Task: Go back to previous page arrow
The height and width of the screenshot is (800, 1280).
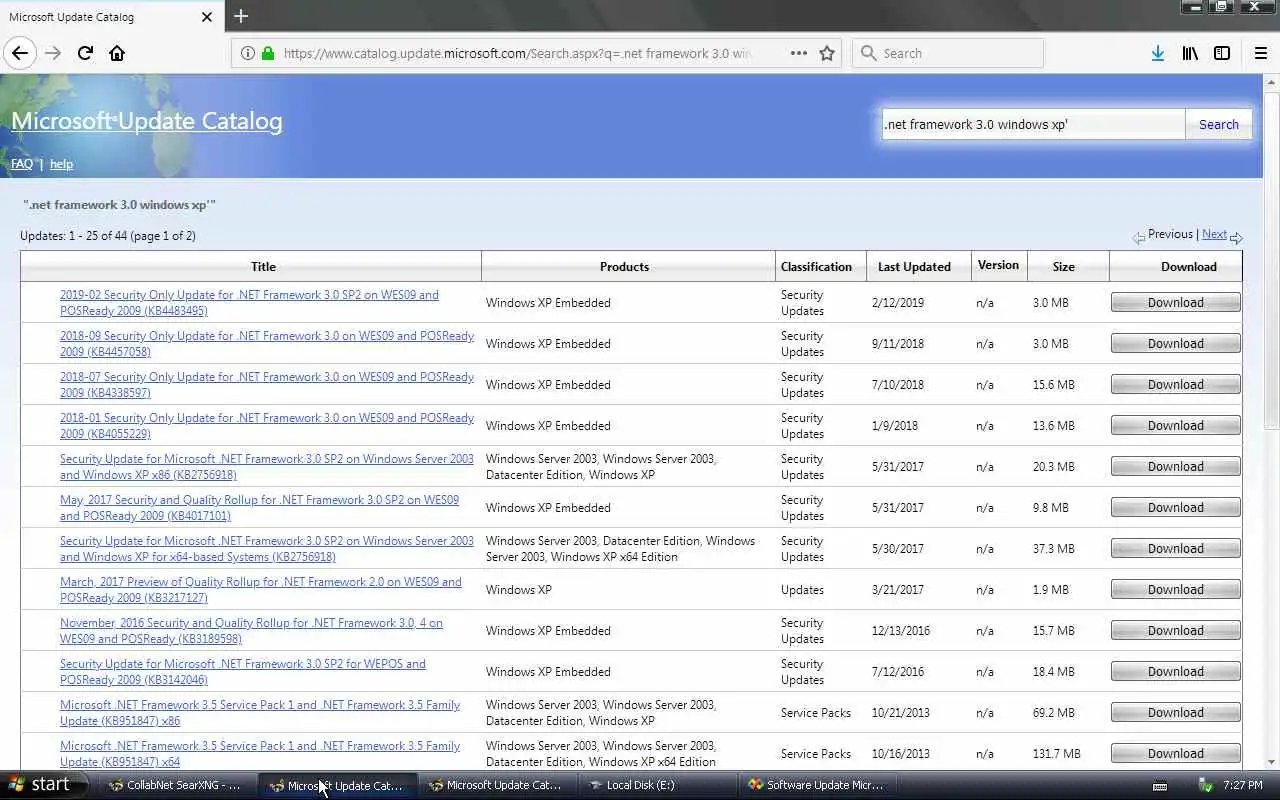Action: (20, 53)
